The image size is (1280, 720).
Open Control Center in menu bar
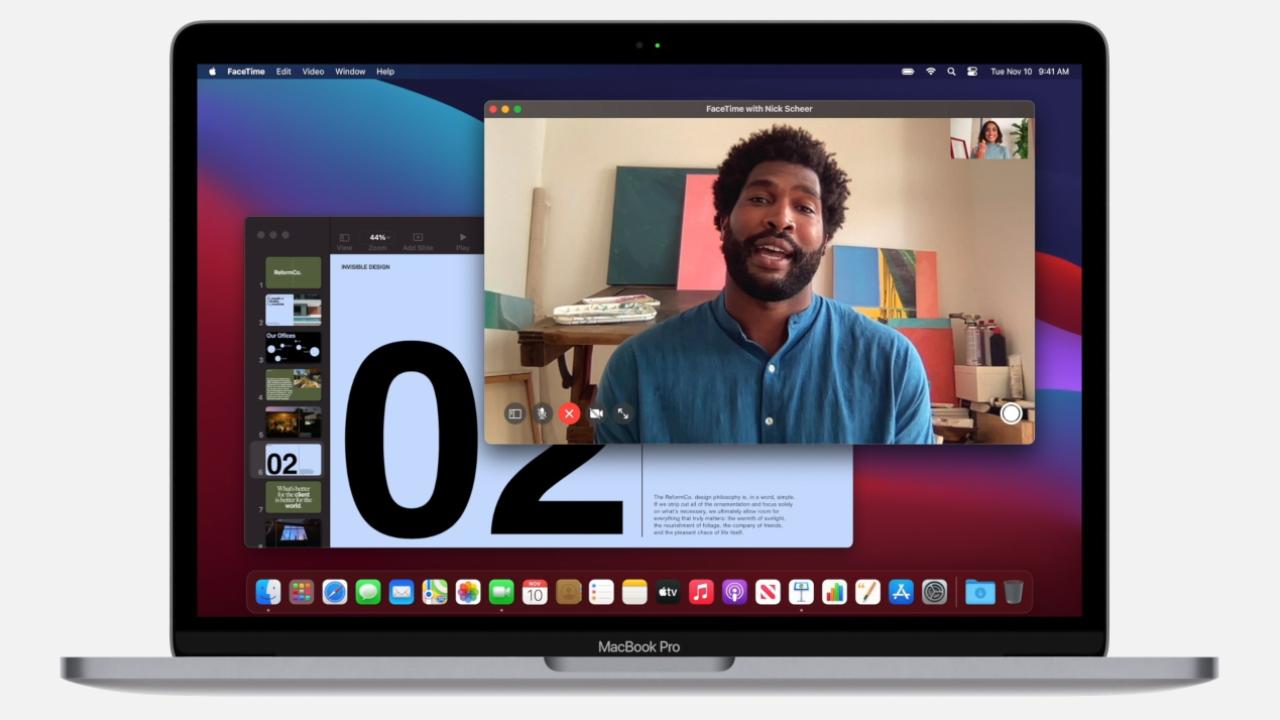[971, 72]
